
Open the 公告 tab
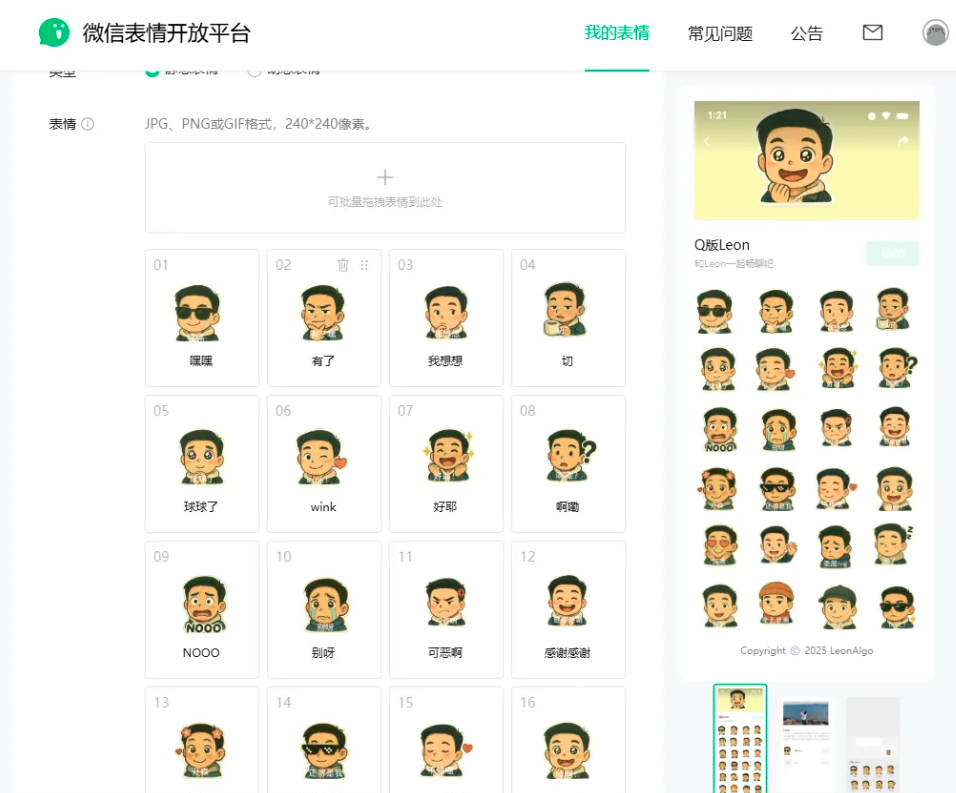[x=807, y=34]
